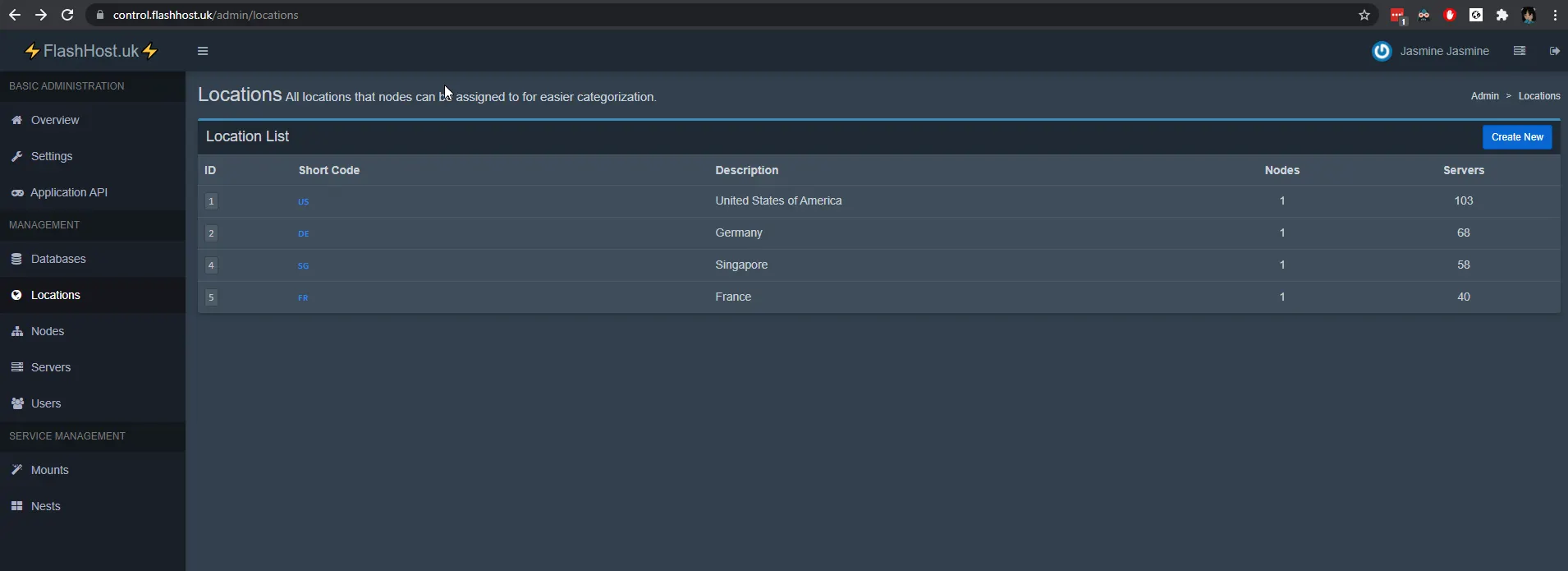1568x571 pixels.
Task: Click the Nodes sitemap icon
Action: (x=16, y=331)
